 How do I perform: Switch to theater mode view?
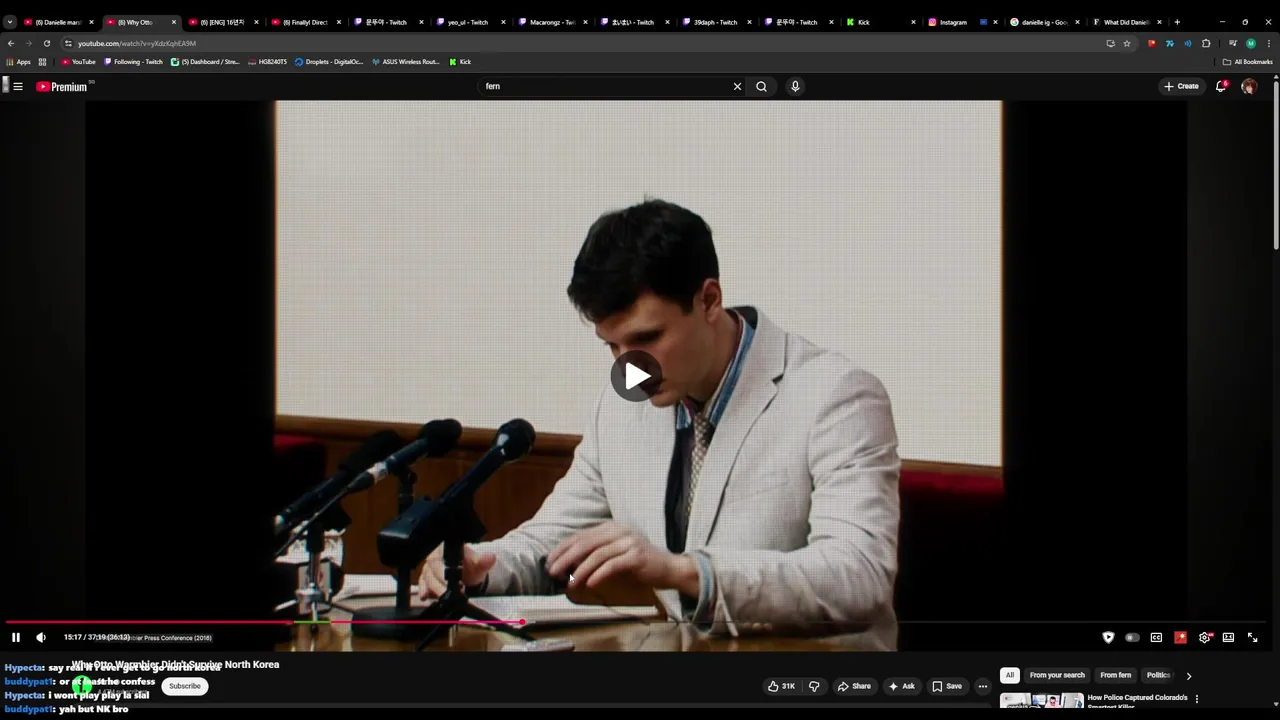pyautogui.click(x=1228, y=637)
